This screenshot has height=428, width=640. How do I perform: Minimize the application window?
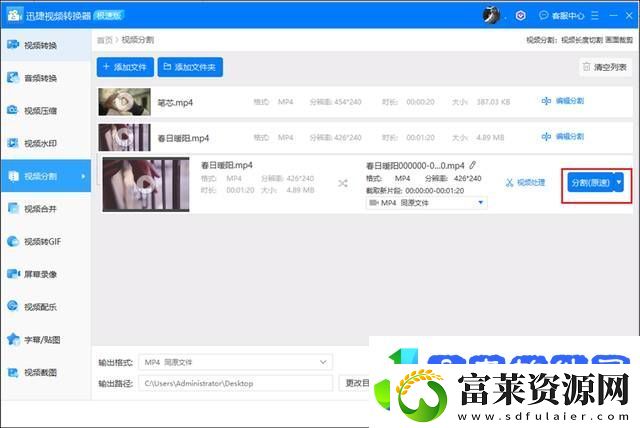[613, 16]
